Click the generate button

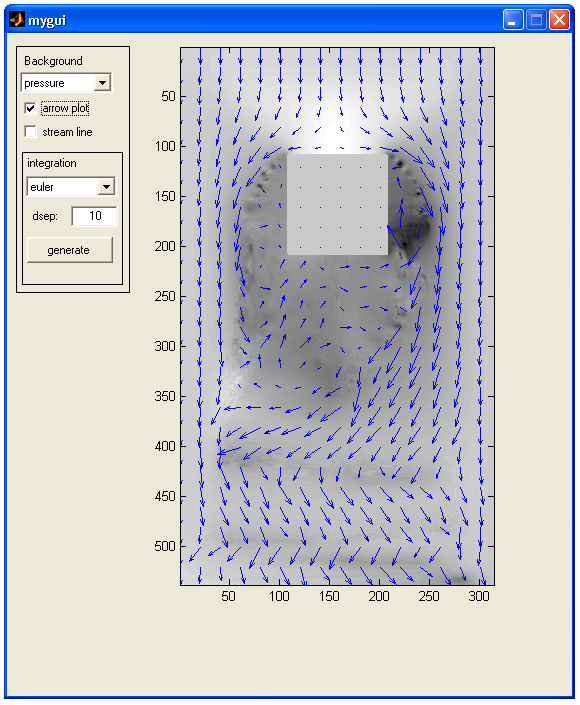point(70,250)
